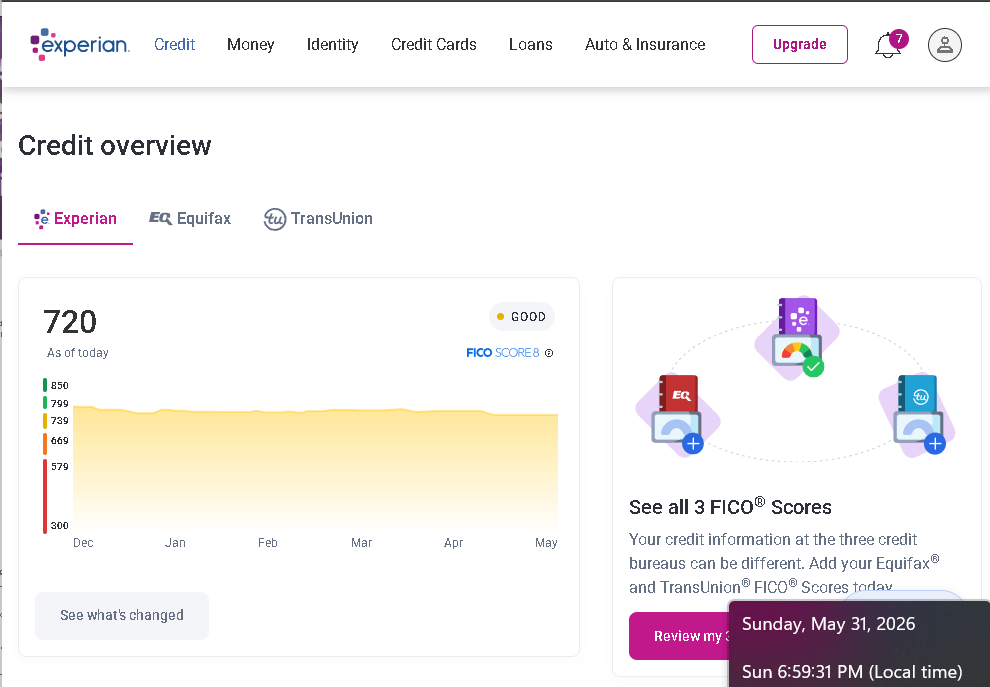Click the GOOD score badge
Viewport: 990px width, 687px height.
click(x=522, y=316)
